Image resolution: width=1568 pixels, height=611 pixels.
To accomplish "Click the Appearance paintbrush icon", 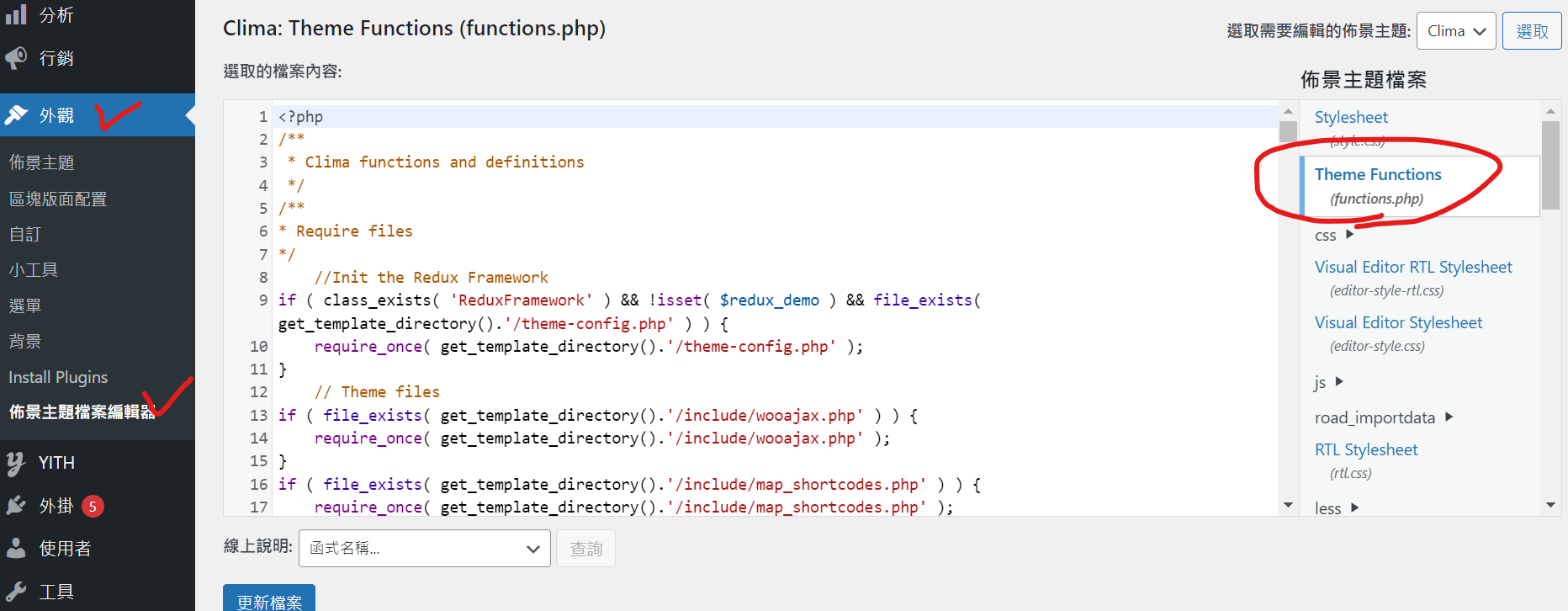I will [16, 115].
